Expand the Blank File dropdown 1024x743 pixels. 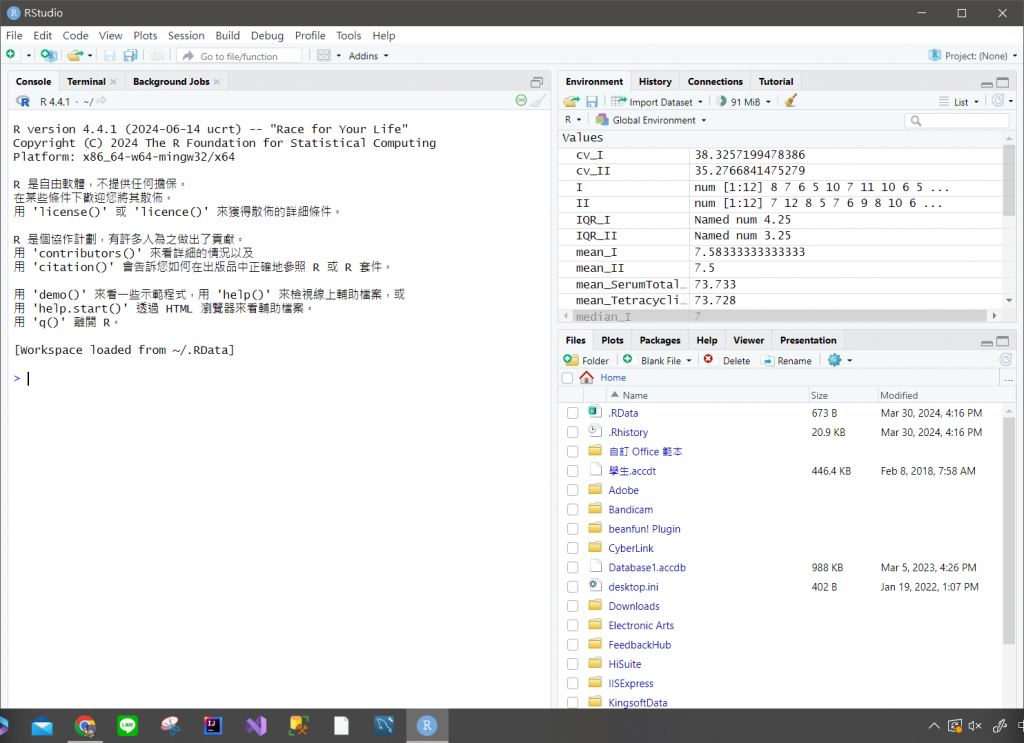pyautogui.click(x=657, y=360)
